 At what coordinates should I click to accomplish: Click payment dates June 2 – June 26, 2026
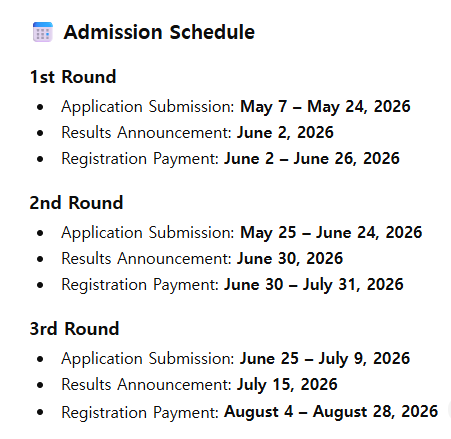pos(312,159)
